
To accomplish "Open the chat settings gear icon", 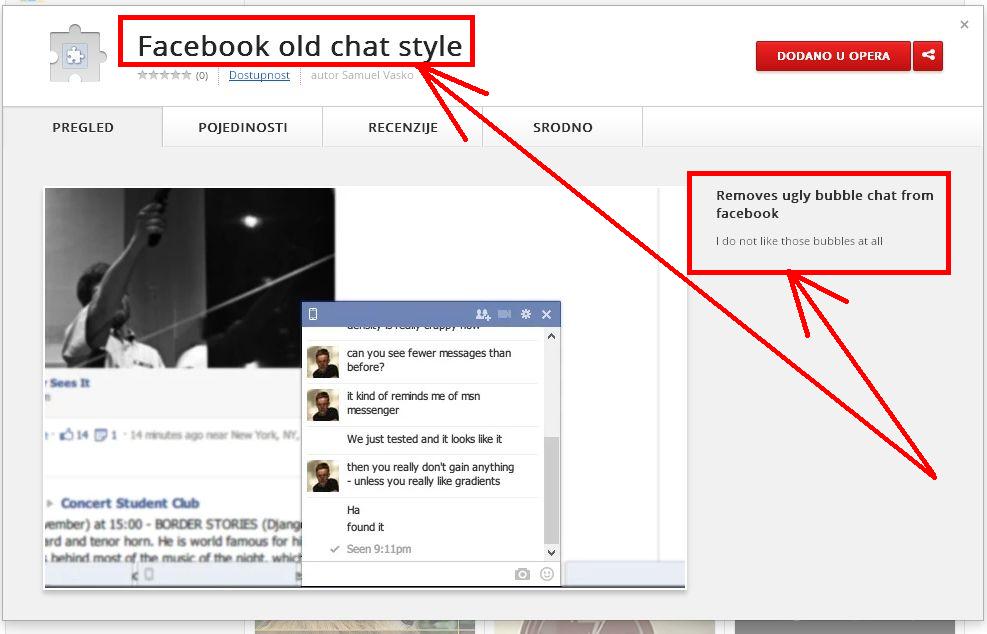I will (526, 314).
